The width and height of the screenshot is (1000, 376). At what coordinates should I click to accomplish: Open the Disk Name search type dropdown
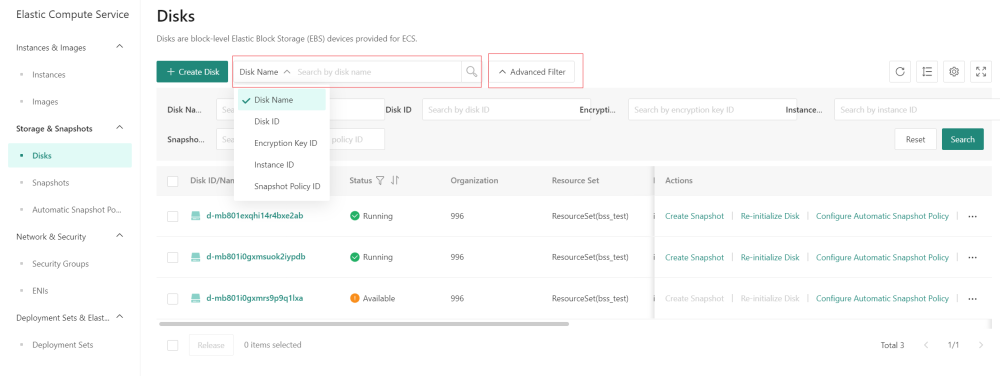265,72
